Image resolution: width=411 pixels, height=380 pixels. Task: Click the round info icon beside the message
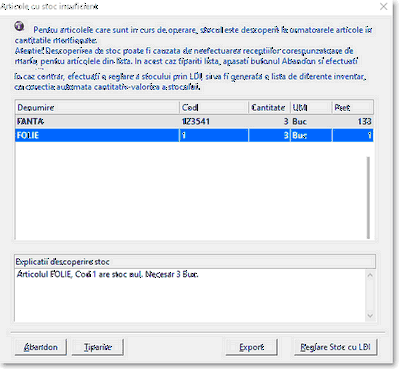[x=19, y=26]
